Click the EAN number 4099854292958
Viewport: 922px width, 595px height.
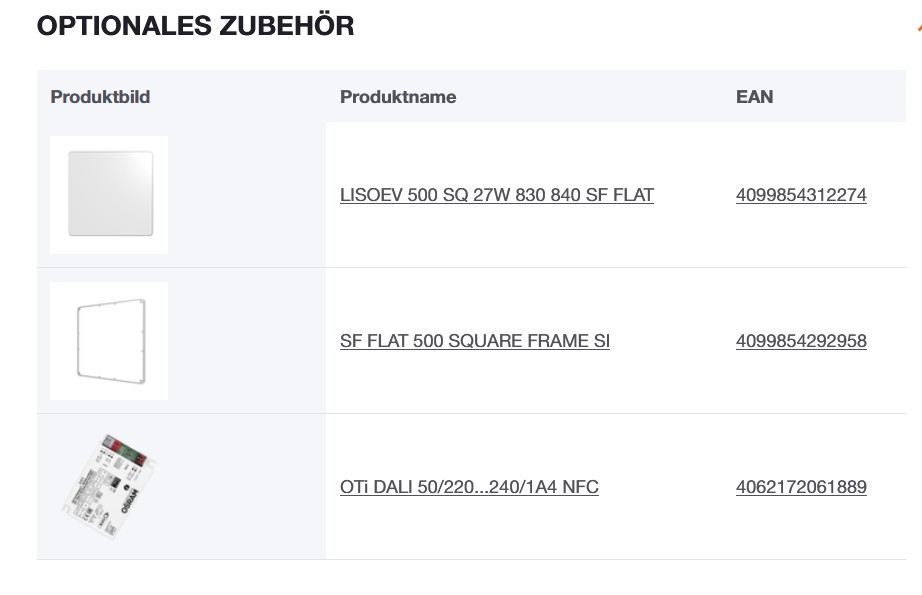[x=800, y=341]
